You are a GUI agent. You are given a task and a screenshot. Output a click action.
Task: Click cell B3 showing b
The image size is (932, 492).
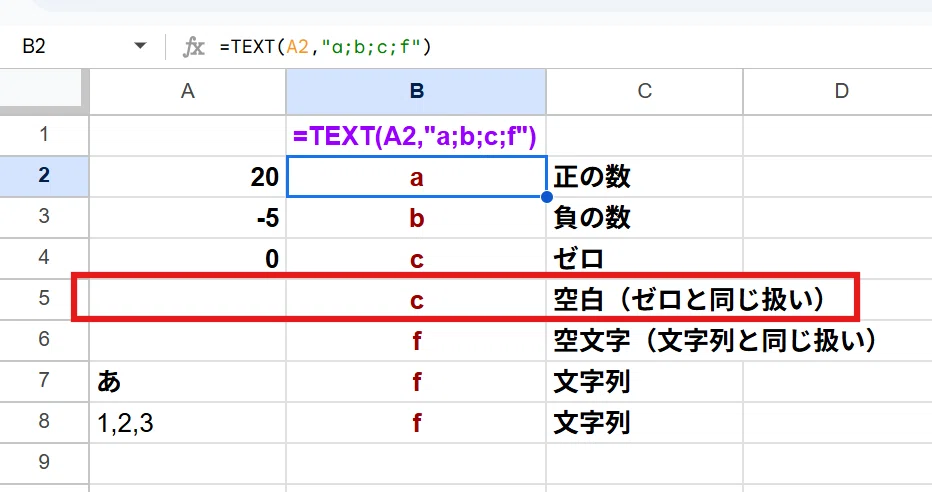(416, 217)
